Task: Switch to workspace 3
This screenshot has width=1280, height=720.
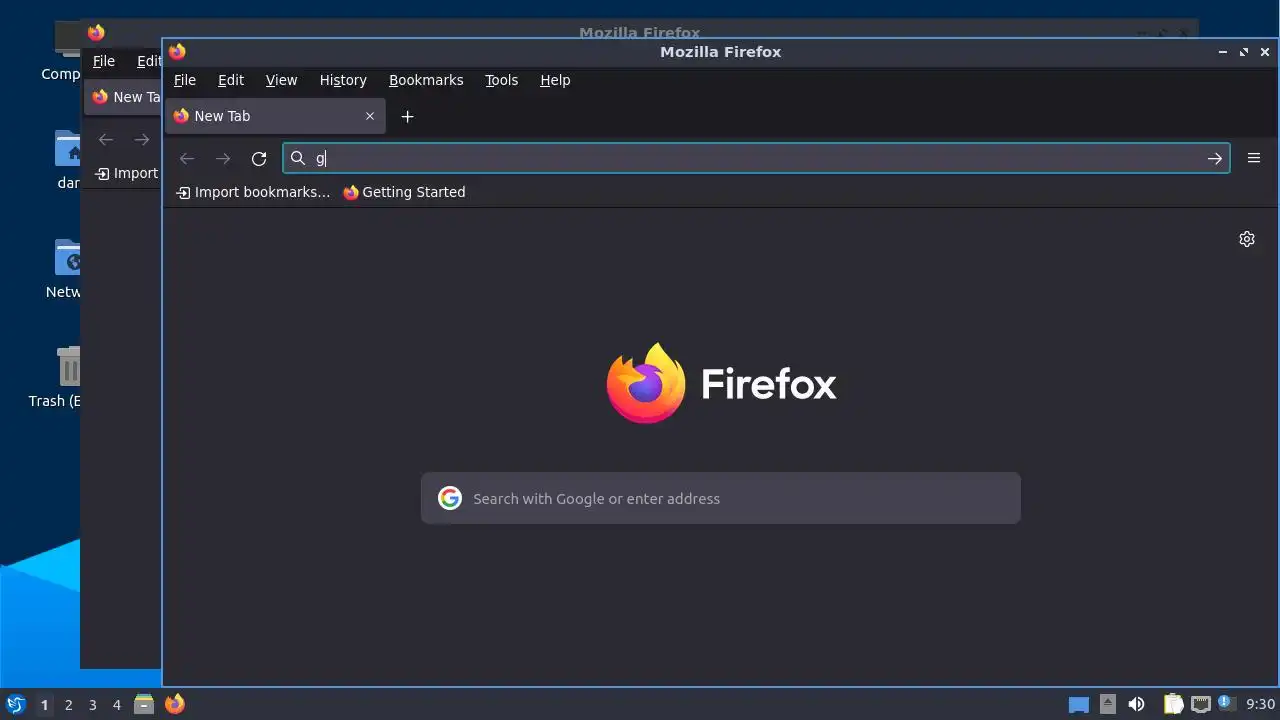Action: [92, 704]
